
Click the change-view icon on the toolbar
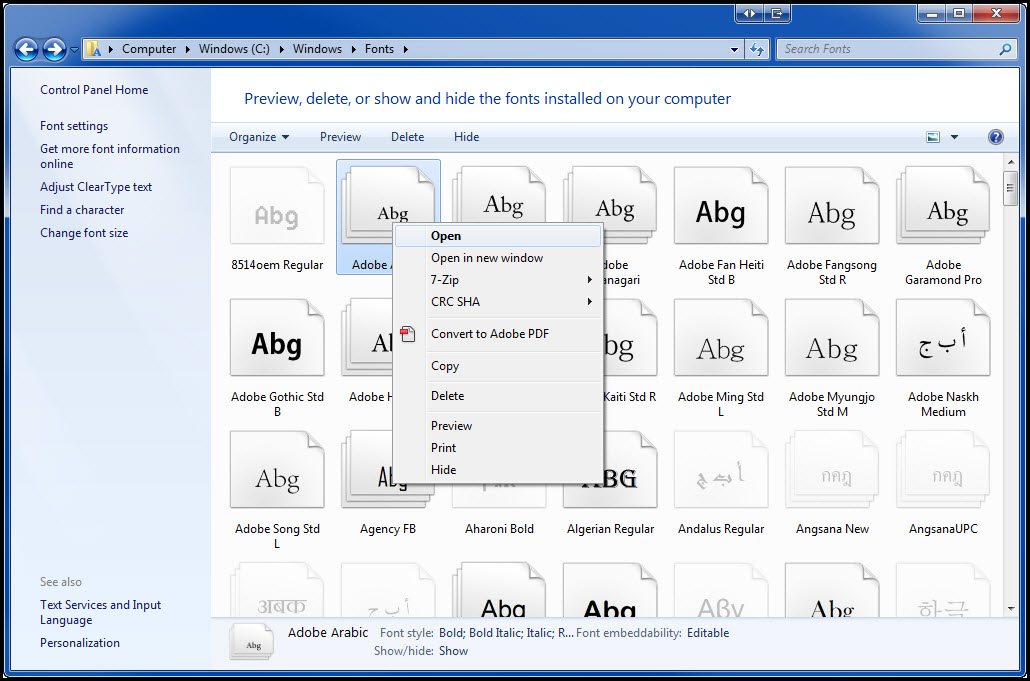click(x=932, y=136)
